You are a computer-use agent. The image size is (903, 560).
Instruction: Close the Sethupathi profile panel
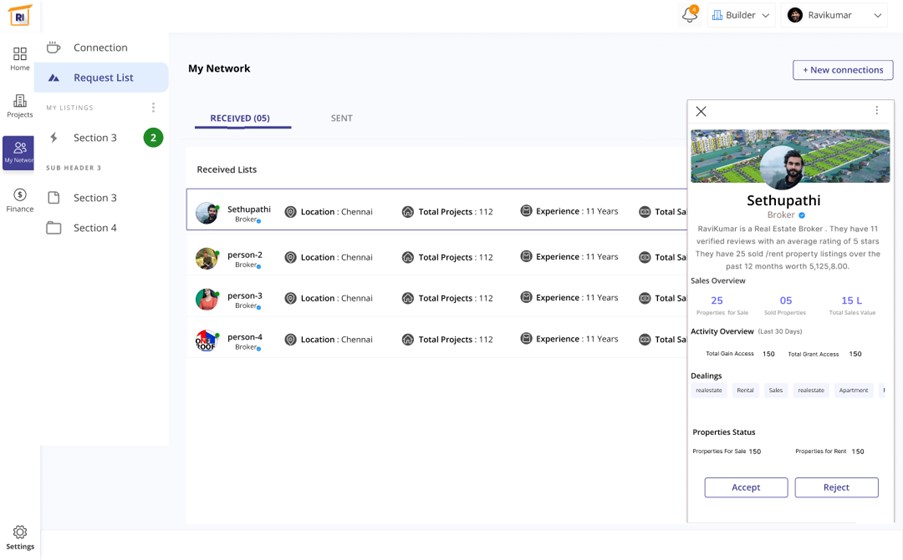coord(701,112)
